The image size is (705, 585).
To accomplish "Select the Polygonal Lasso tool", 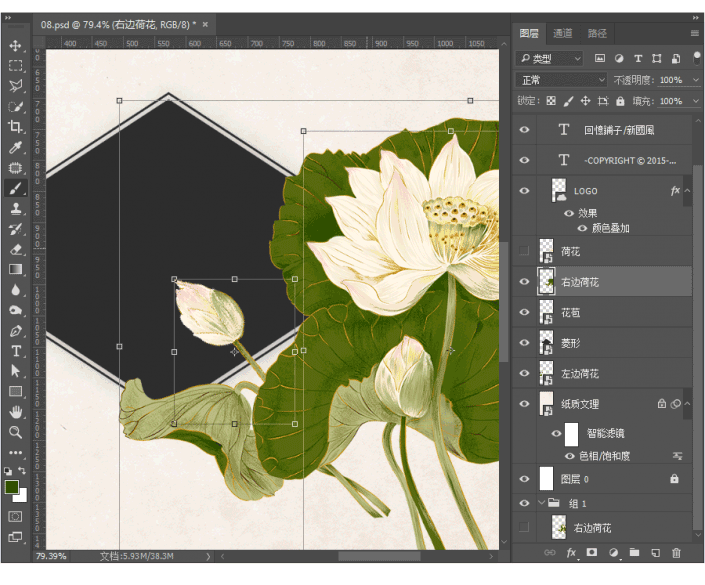I will [x=15, y=86].
